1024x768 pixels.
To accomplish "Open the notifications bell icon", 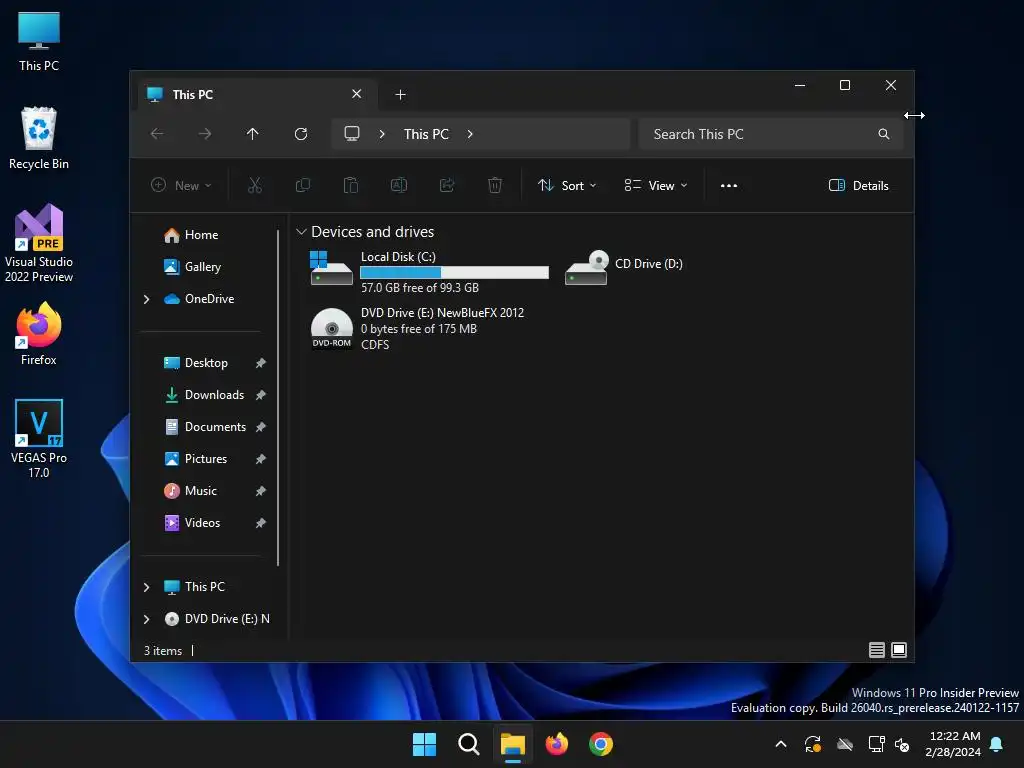I will tap(997, 744).
